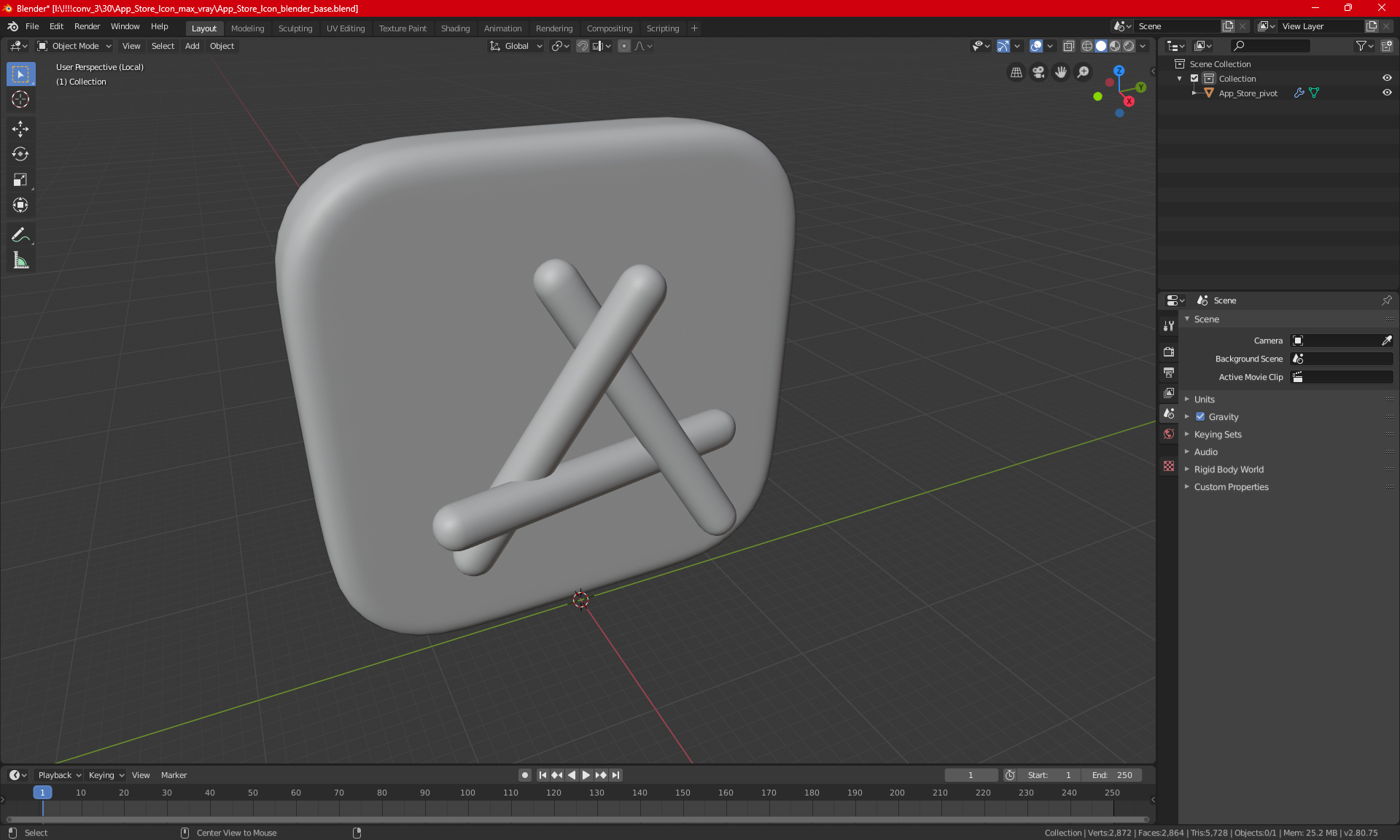The width and height of the screenshot is (1400, 840).
Task: Select the Move tool
Action: click(20, 129)
